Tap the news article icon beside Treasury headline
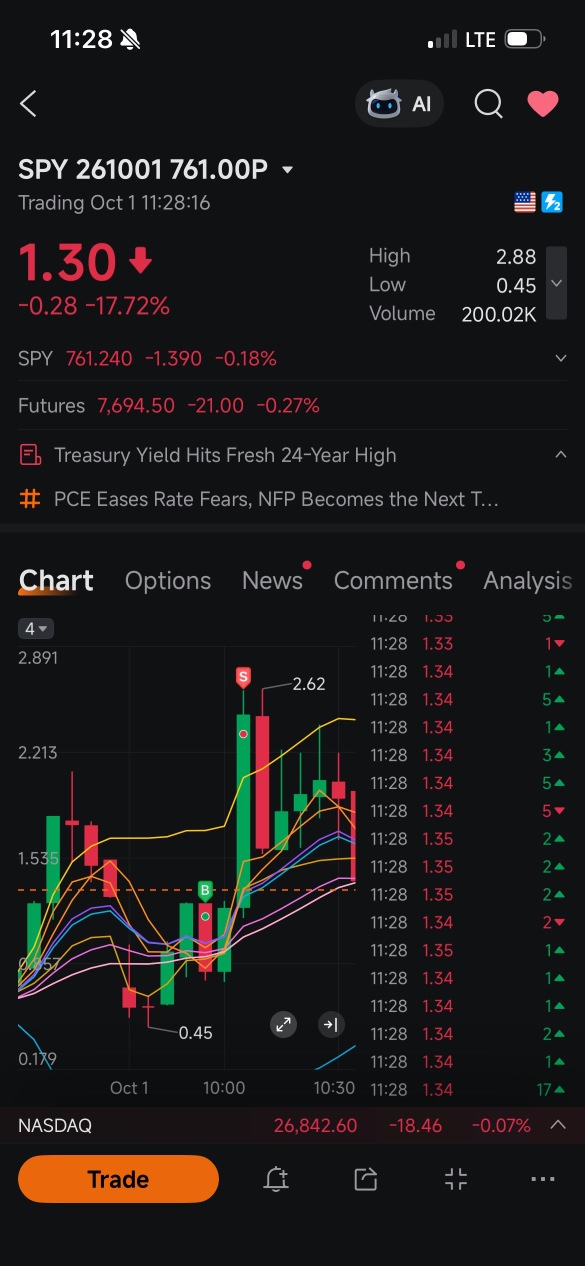The image size is (585, 1266). tap(30, 455)
